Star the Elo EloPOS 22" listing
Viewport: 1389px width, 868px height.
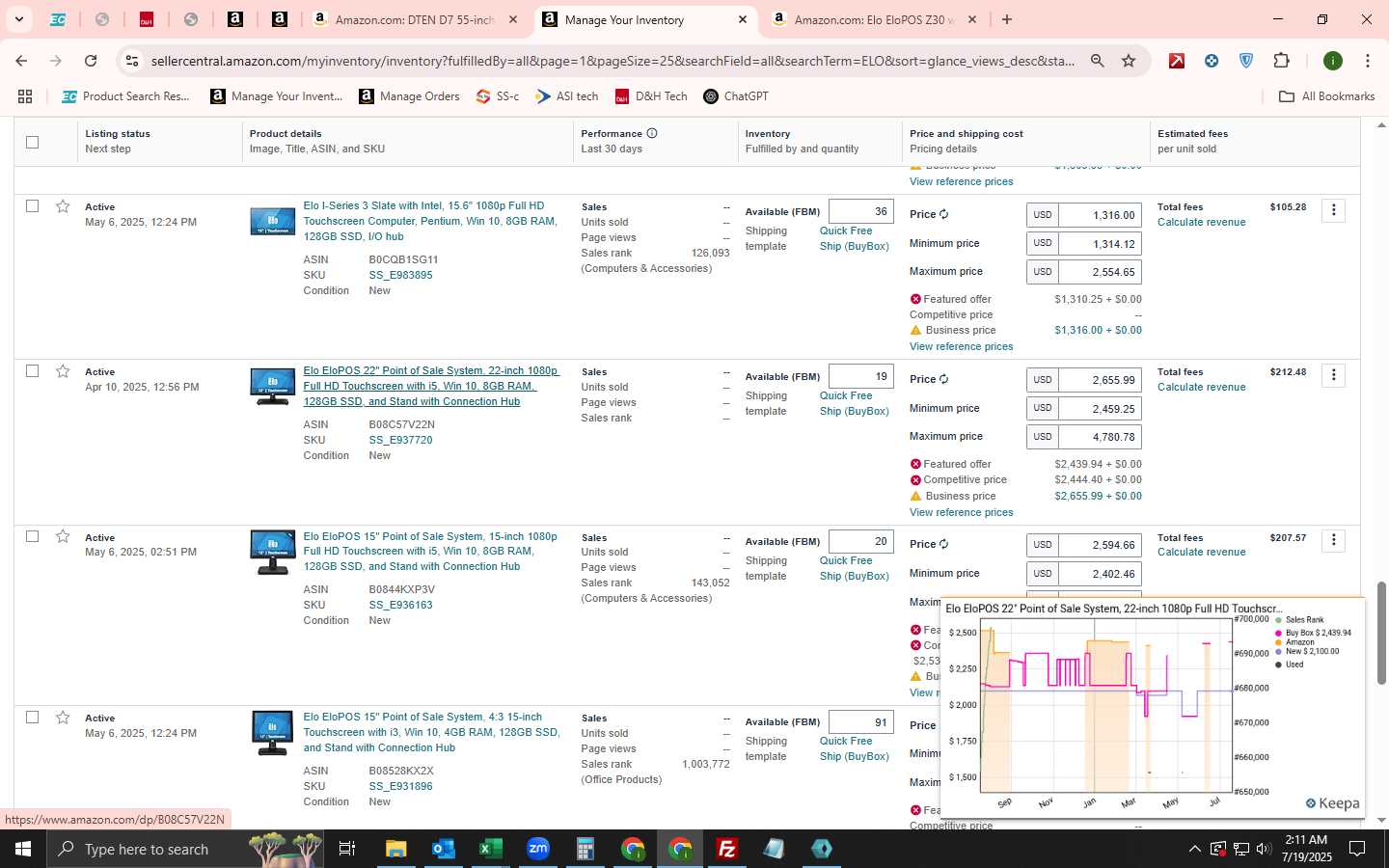[63, 371]
